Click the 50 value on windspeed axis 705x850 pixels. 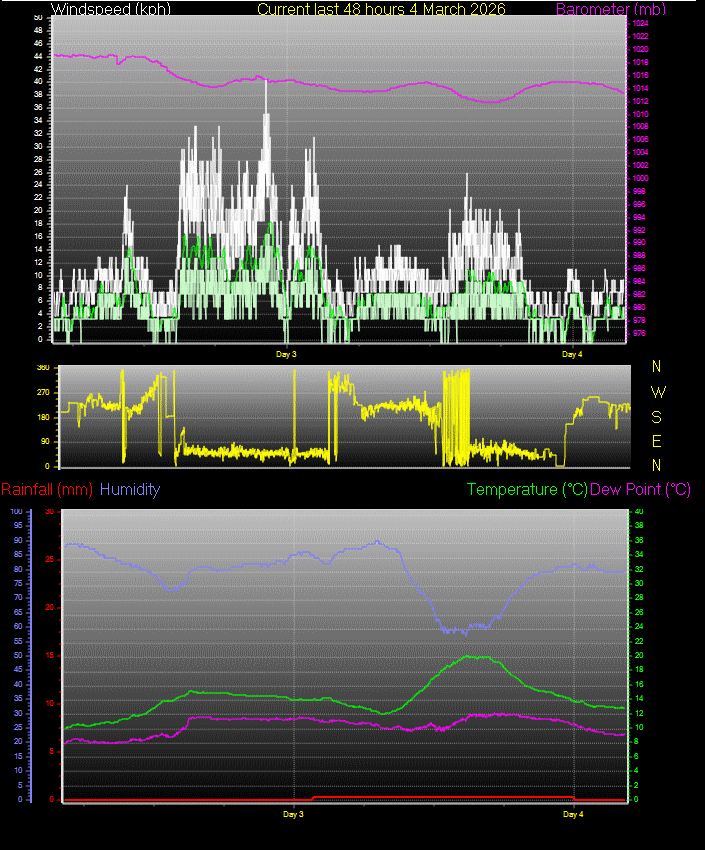(x=38, y=17)
